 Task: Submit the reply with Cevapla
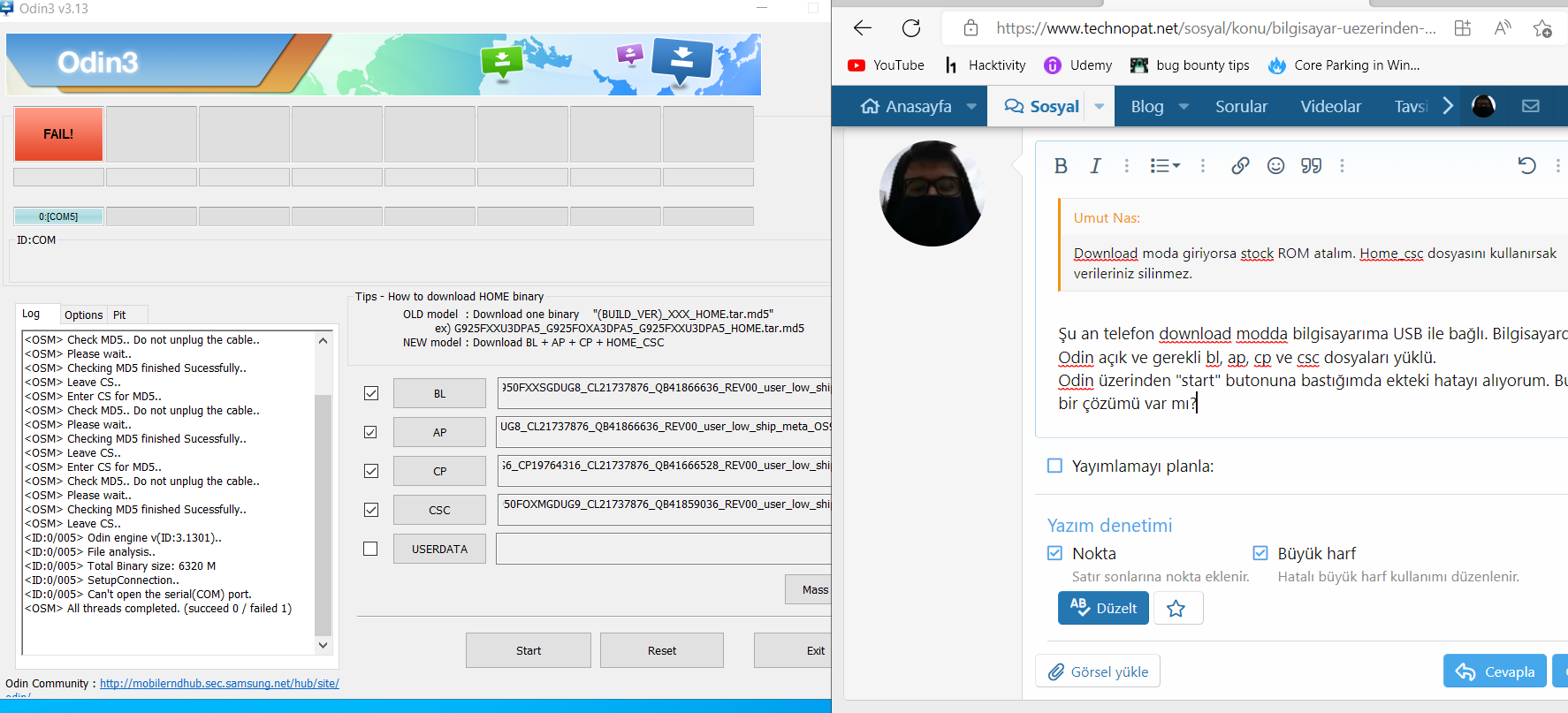pos(1496,671)
